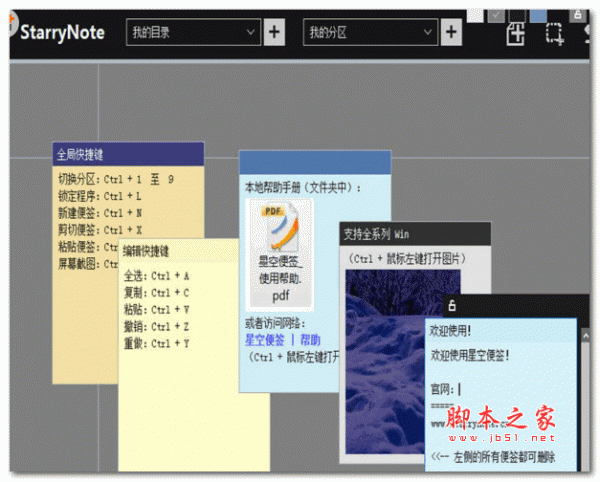
Task: Select the 支持全系列 Win note title bar
Action: coord(415,234)
